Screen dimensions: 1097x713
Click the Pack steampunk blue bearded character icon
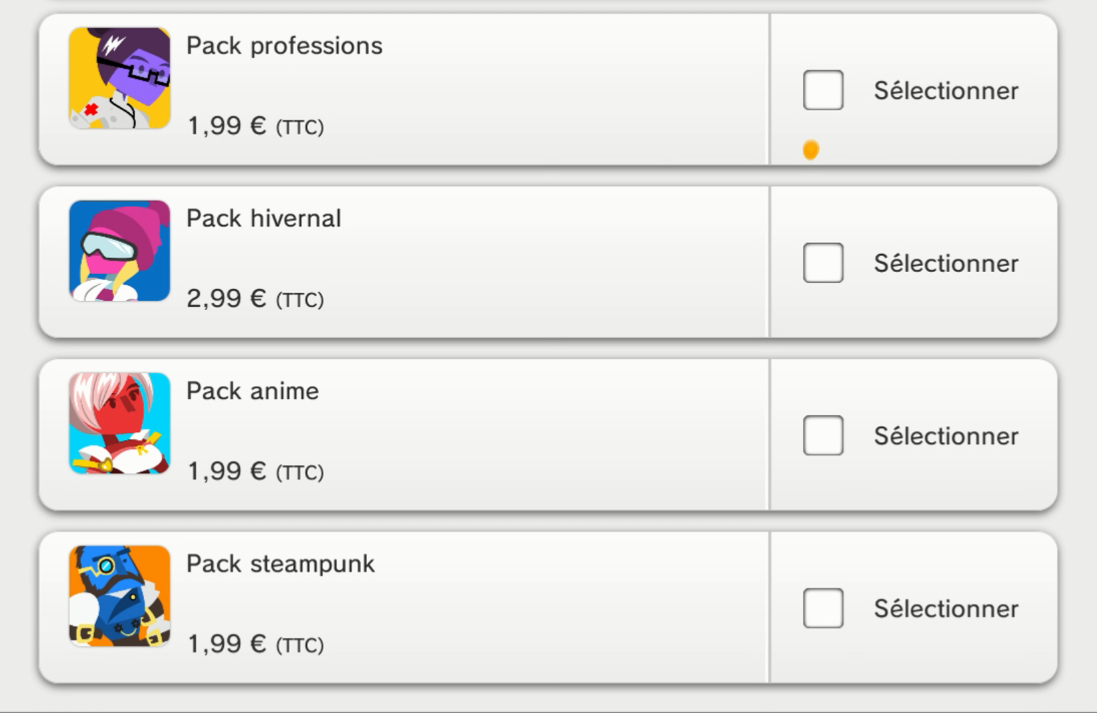click(120, 596)
